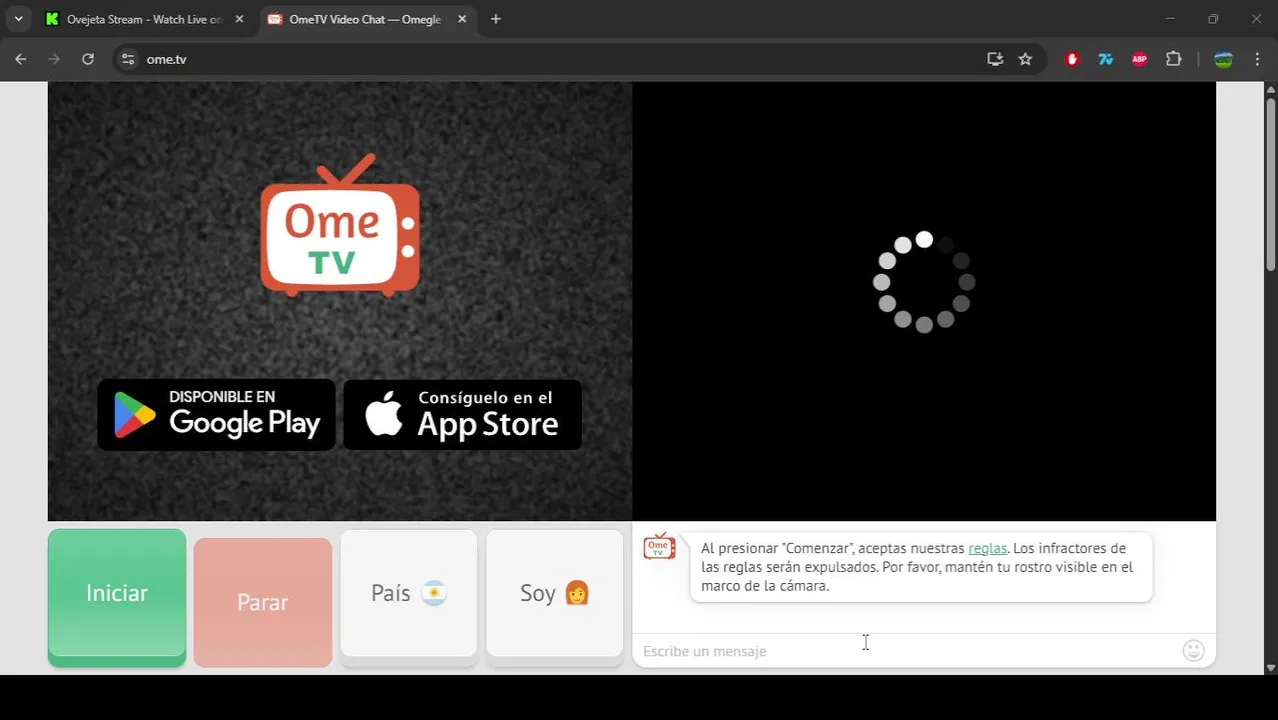Maximize the browser window

tap(1213, 19)
